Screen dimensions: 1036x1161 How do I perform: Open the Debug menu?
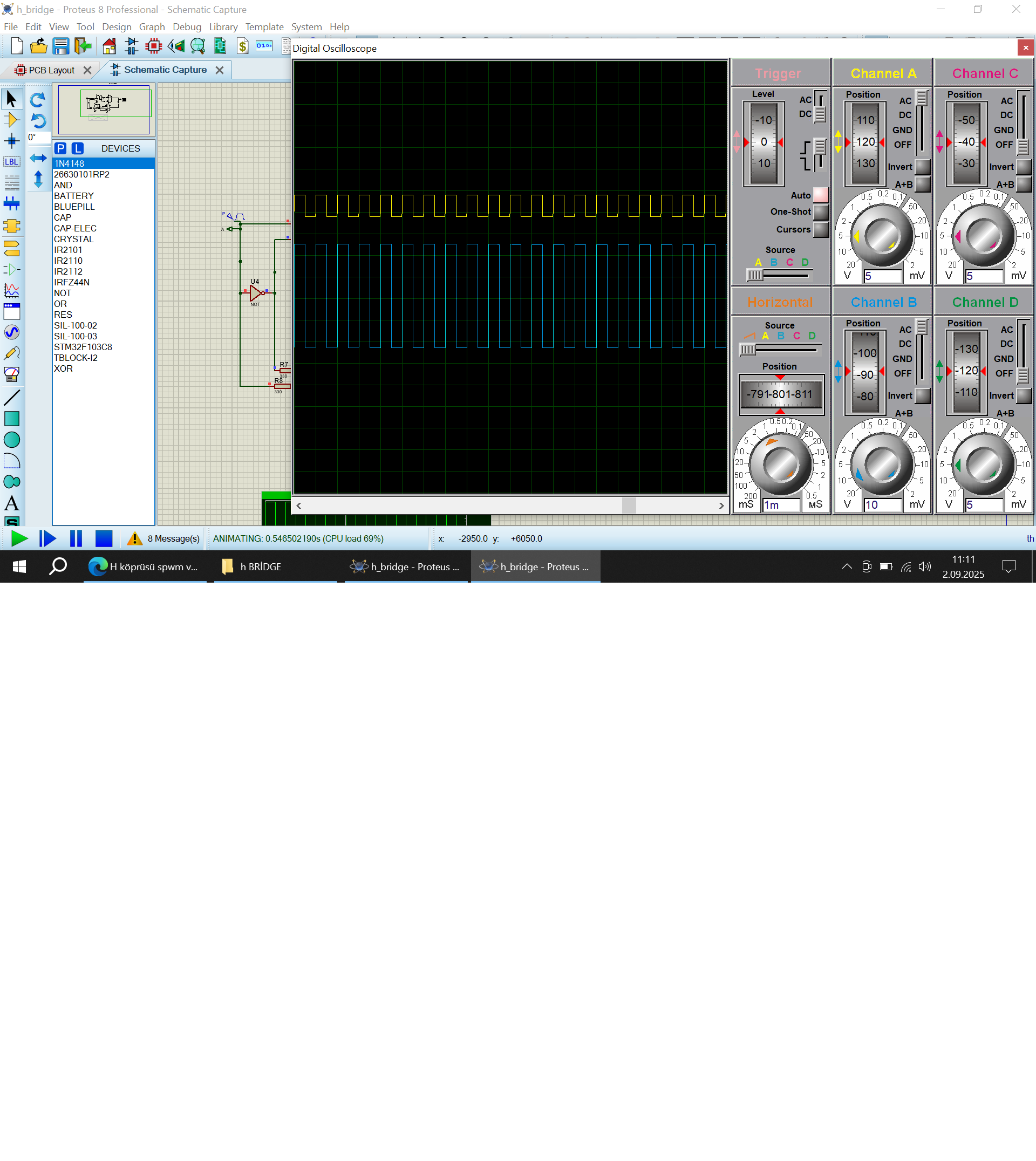(187, 27)
